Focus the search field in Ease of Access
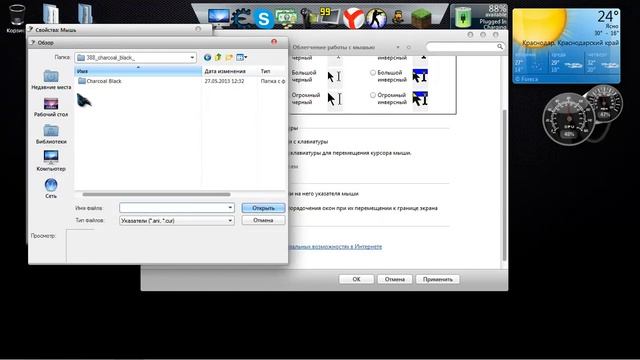The width and height of the screenshot is (640, 360). tap(461, 47)
